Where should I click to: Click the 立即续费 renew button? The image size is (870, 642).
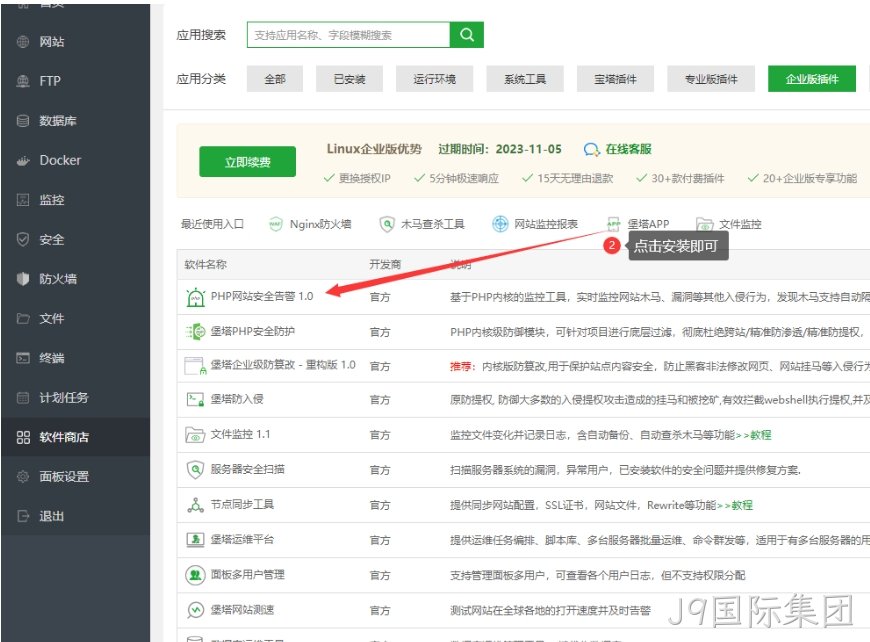pos(247,162)
